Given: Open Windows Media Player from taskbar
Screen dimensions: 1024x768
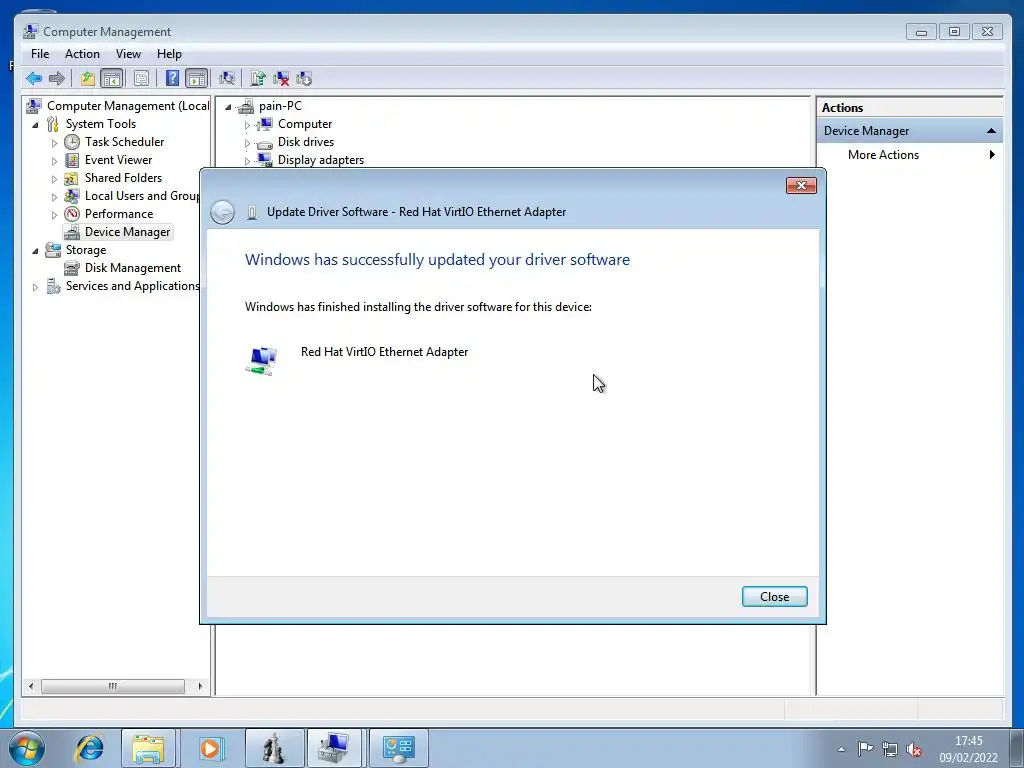Looking at the screenshot, I should (210, 748).
